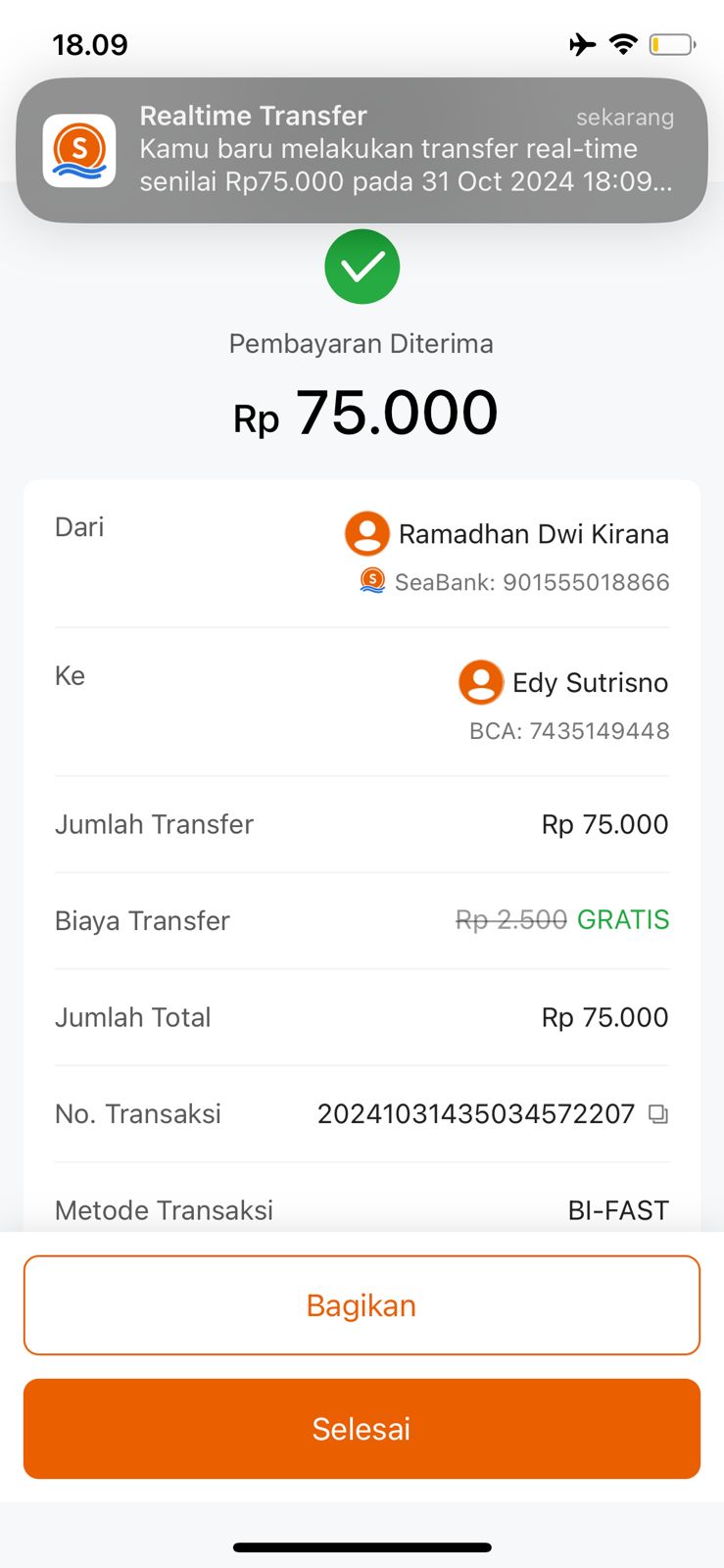Image resolution: width=724 pixels, height=1568 pixels.
Task: Tap the Wi-Fi status icon
Action: (x=623, y=44)
